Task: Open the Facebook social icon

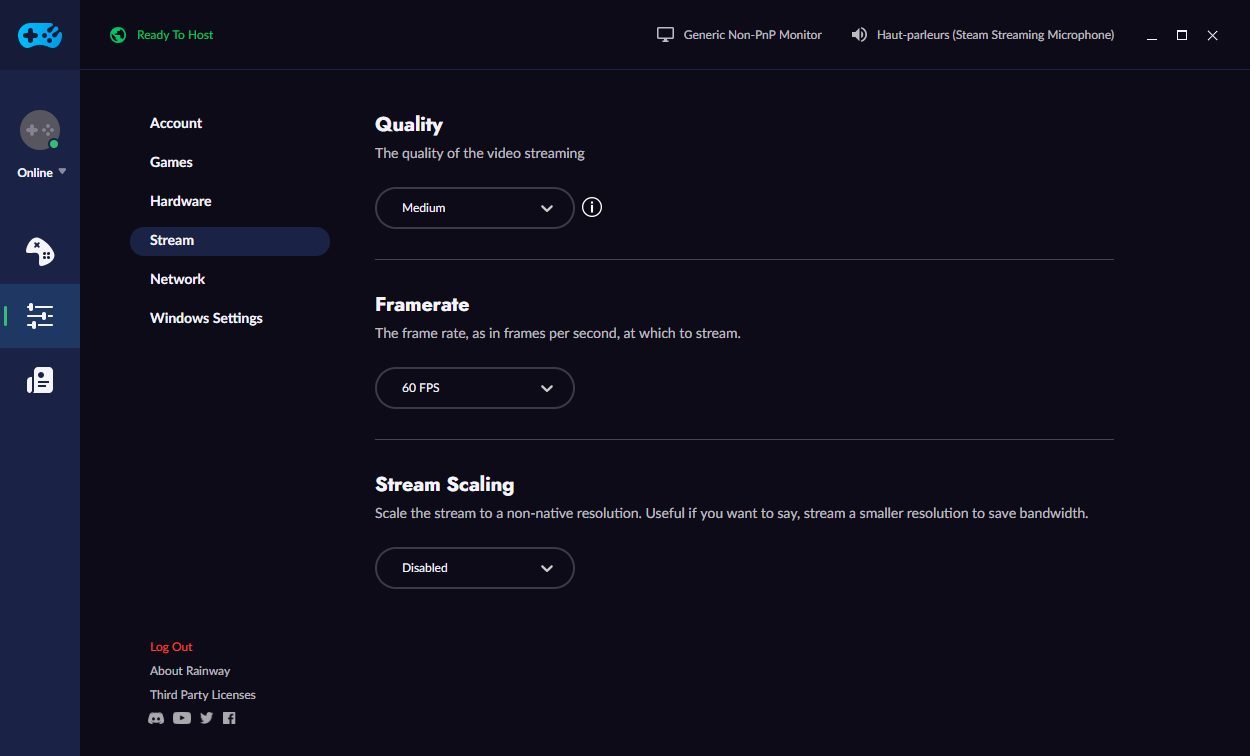Action: coord(229,718)
